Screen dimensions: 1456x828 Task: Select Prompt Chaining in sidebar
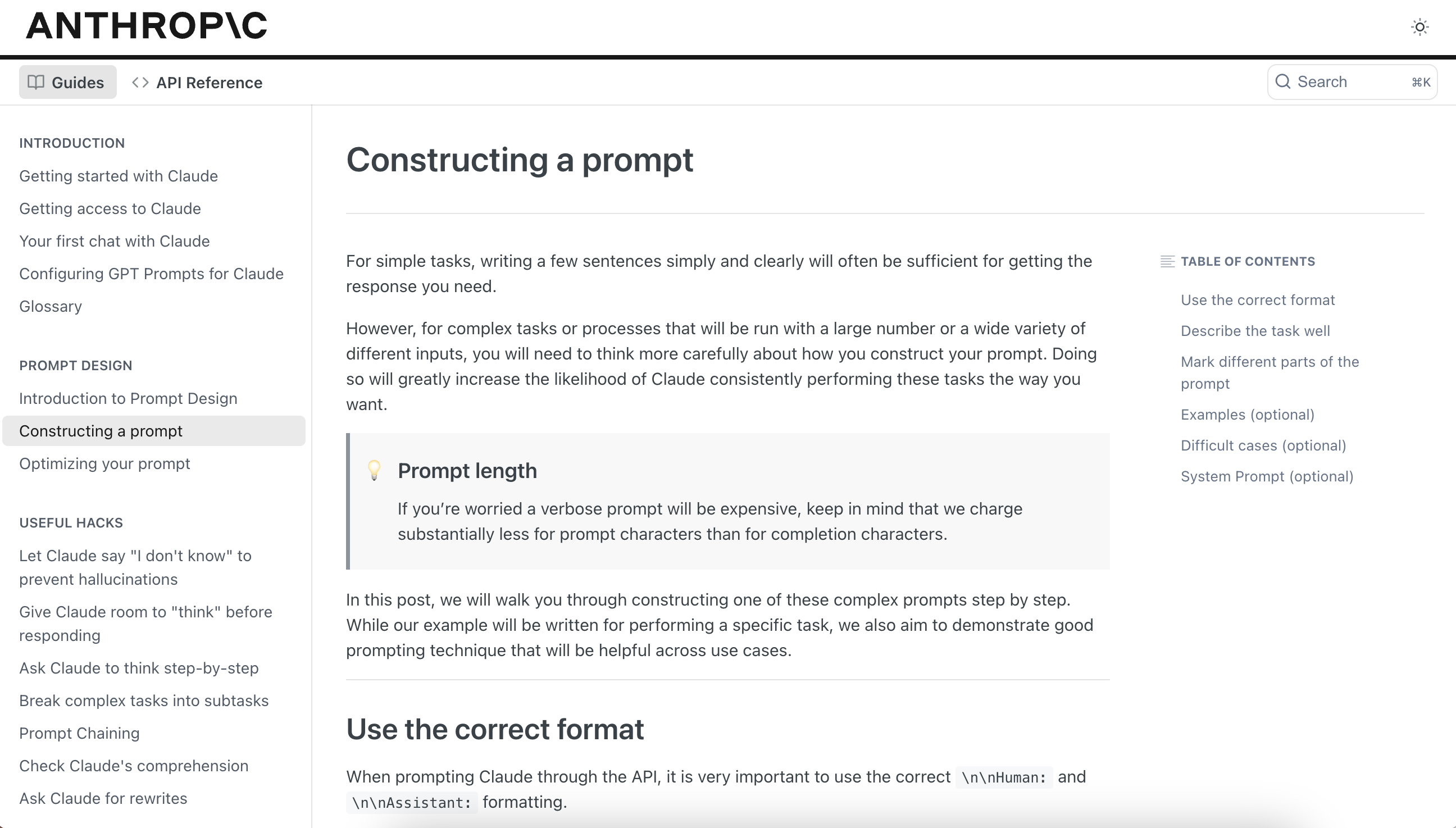(80, 733)
